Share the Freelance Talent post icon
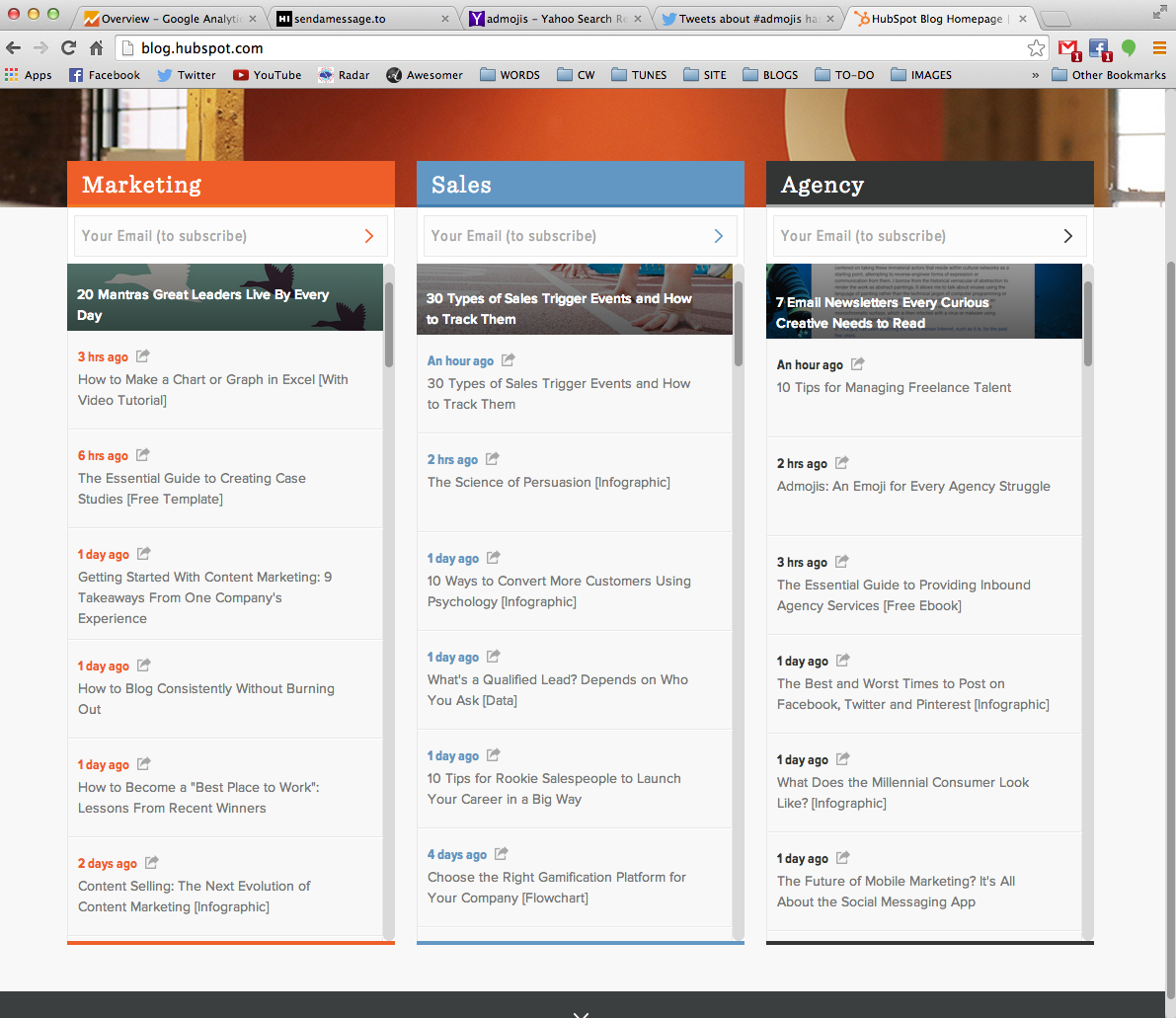The width and height of the screenshot is (1176, 1018). click(x=857, y=363)
